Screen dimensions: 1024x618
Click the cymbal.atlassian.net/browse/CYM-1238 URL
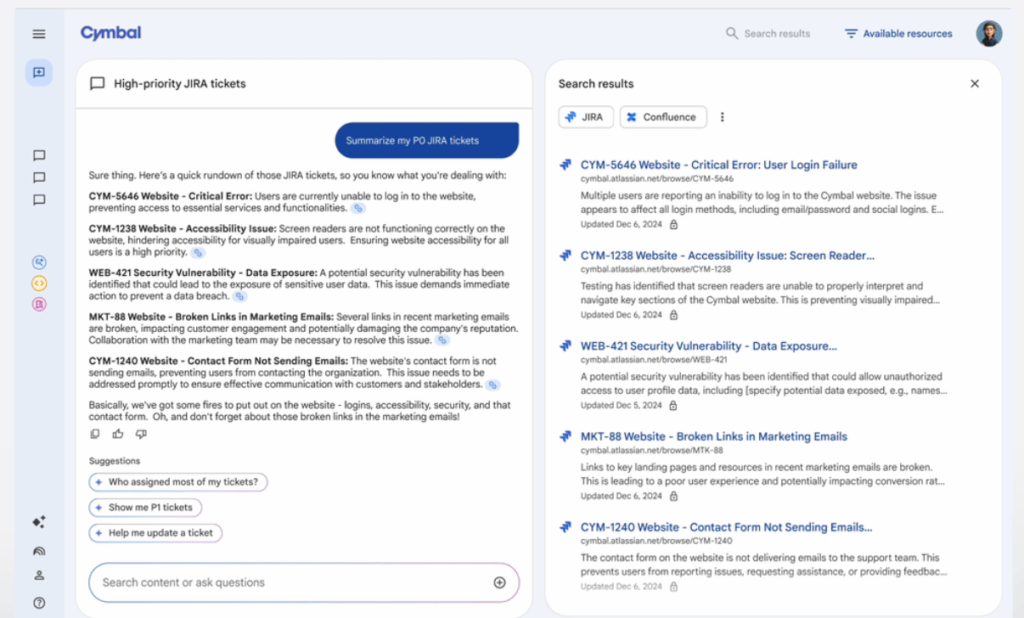click(x=656, y=269)
